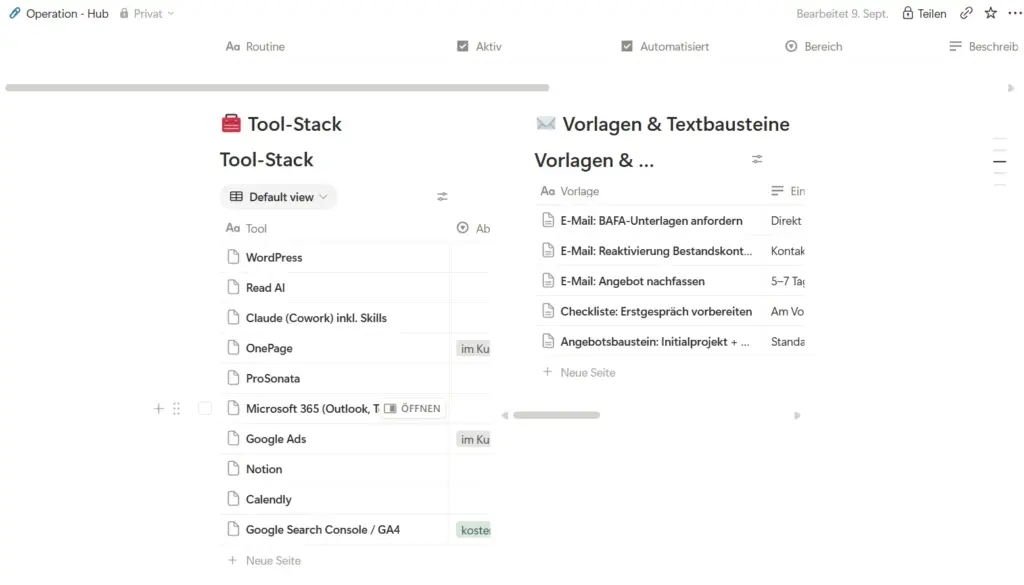Click ÖFFNEN button on Microsoft 365 row

tap(413, 409)
